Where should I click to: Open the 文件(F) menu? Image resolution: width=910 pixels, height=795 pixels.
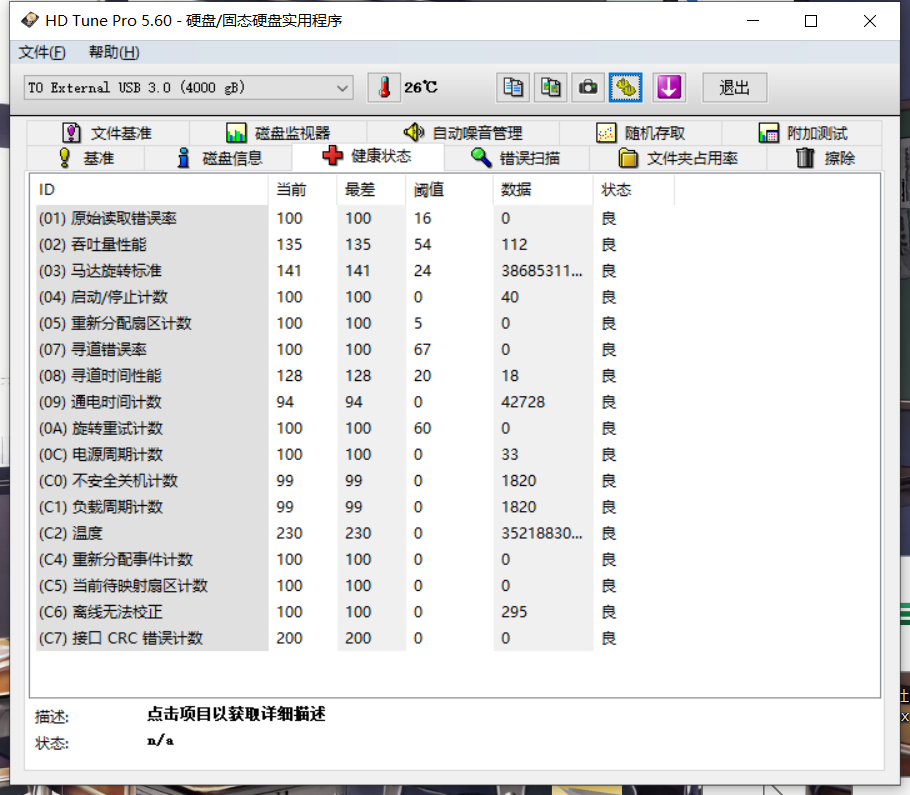[x=42, y=53]
